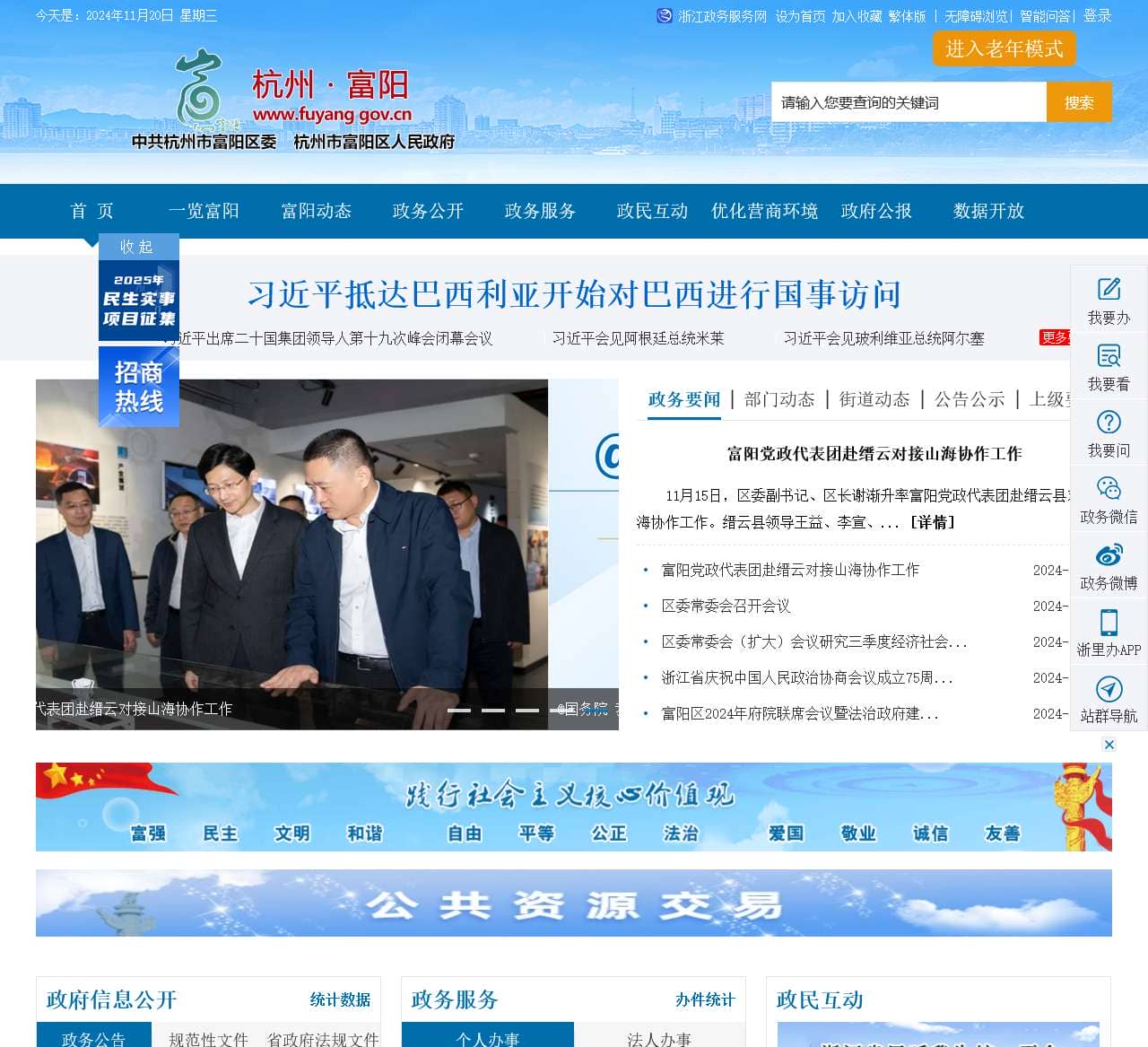1148x1047 pixels.
Task: Open the 无障碍浏览 link
Action: pos(976,16)
